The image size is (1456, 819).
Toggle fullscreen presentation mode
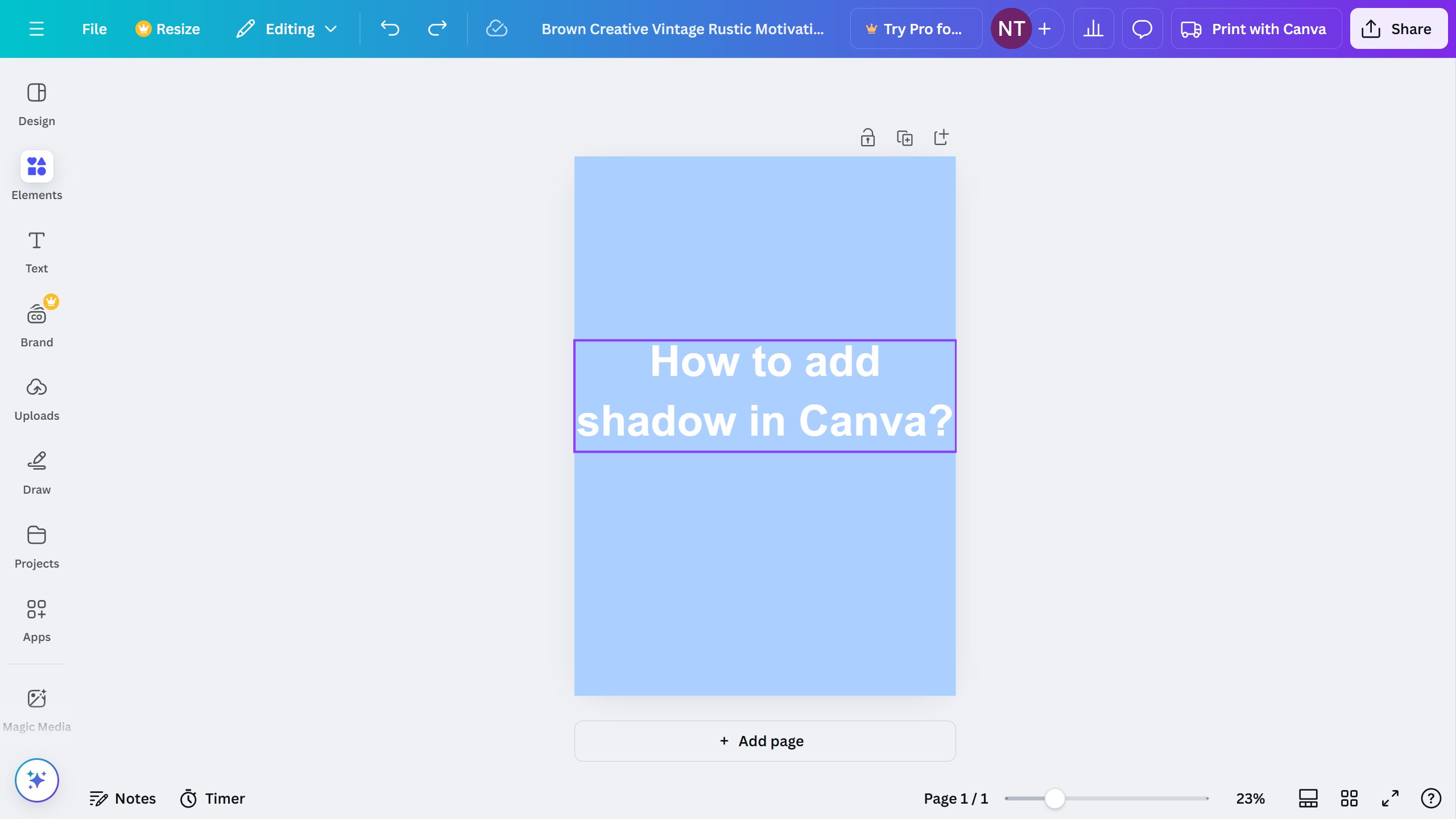1389,798
